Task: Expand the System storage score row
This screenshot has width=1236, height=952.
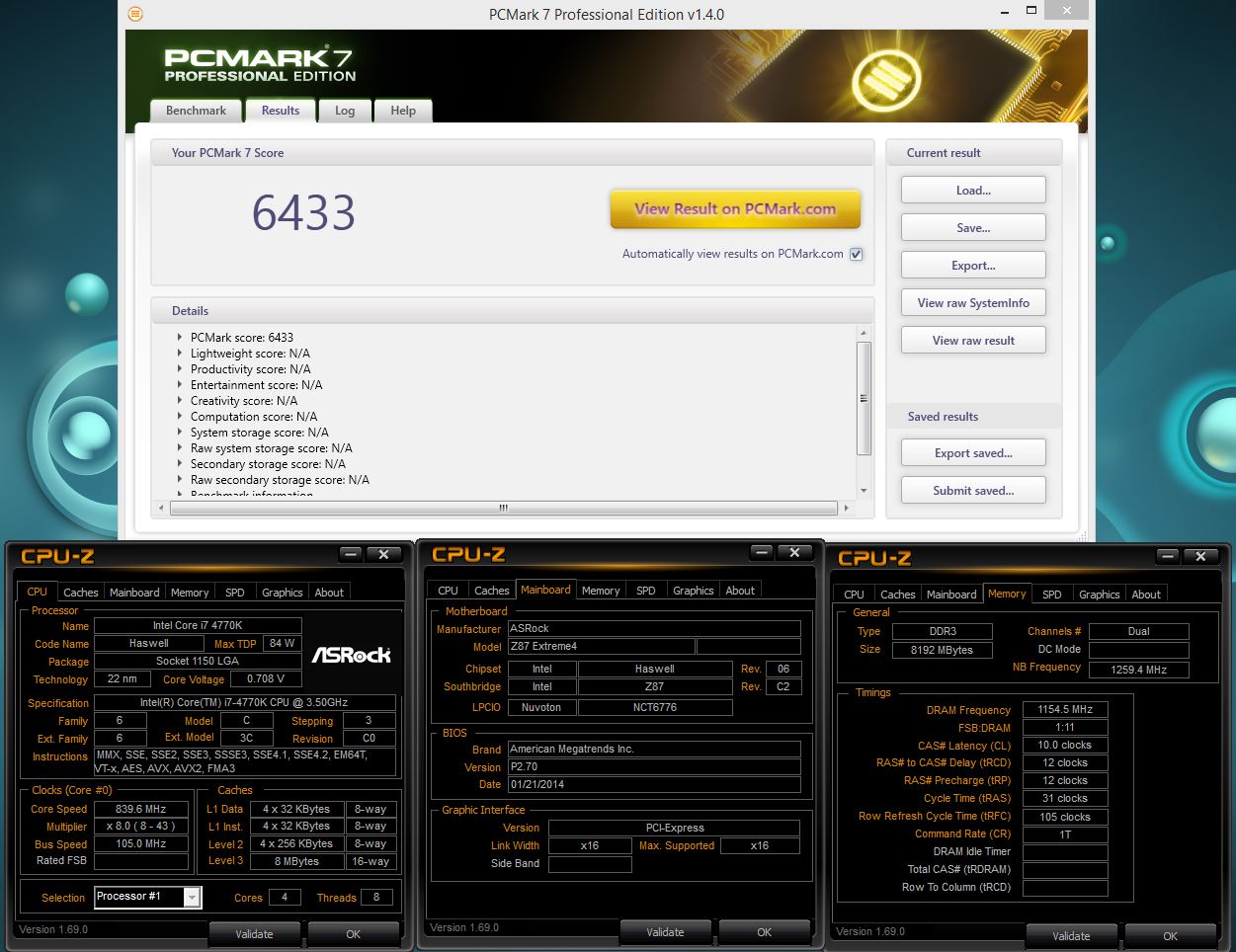Action: click(179, 433)
